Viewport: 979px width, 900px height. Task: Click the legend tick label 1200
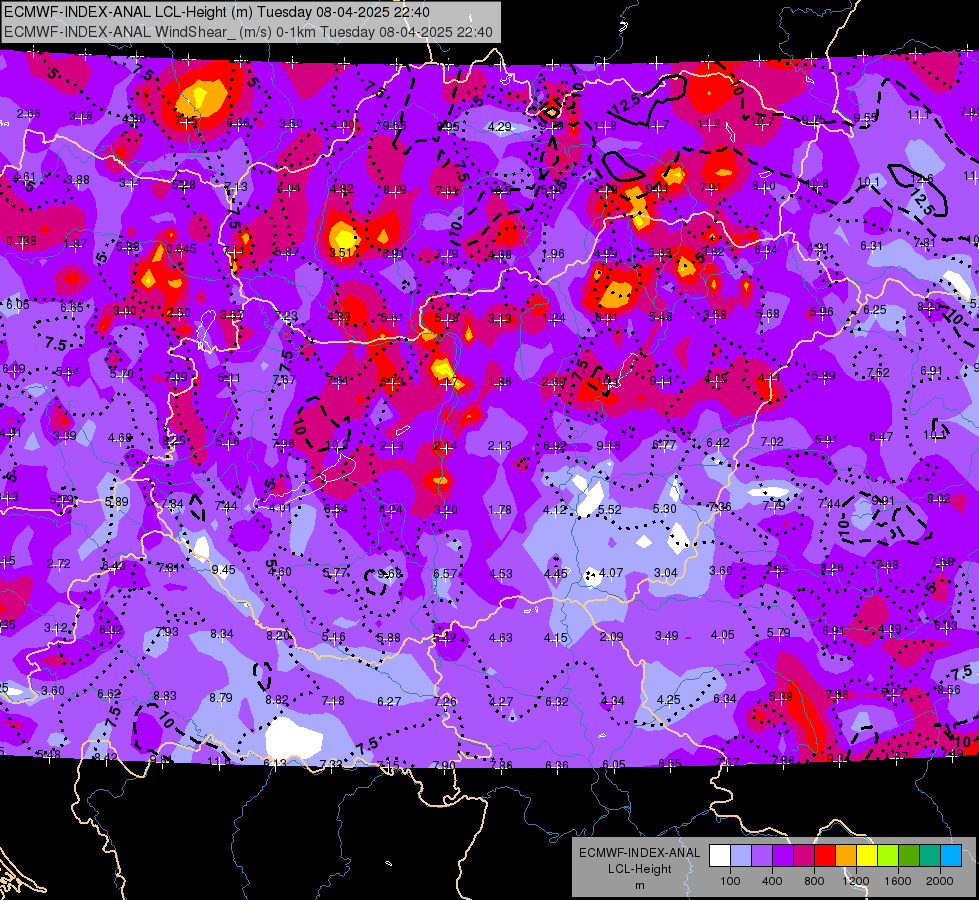coord(856,881)
